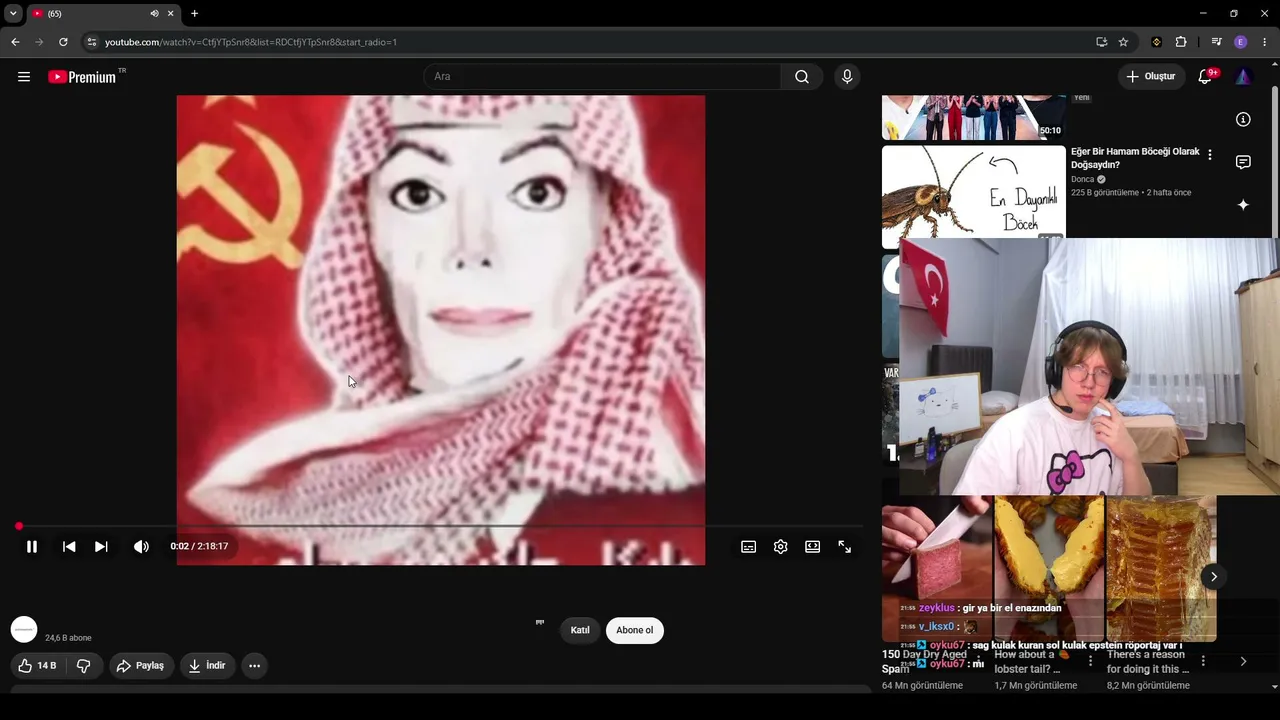Close the (65) YouTube tab
Viewport: 1280px width, 720px height.
tap(171, 14)
